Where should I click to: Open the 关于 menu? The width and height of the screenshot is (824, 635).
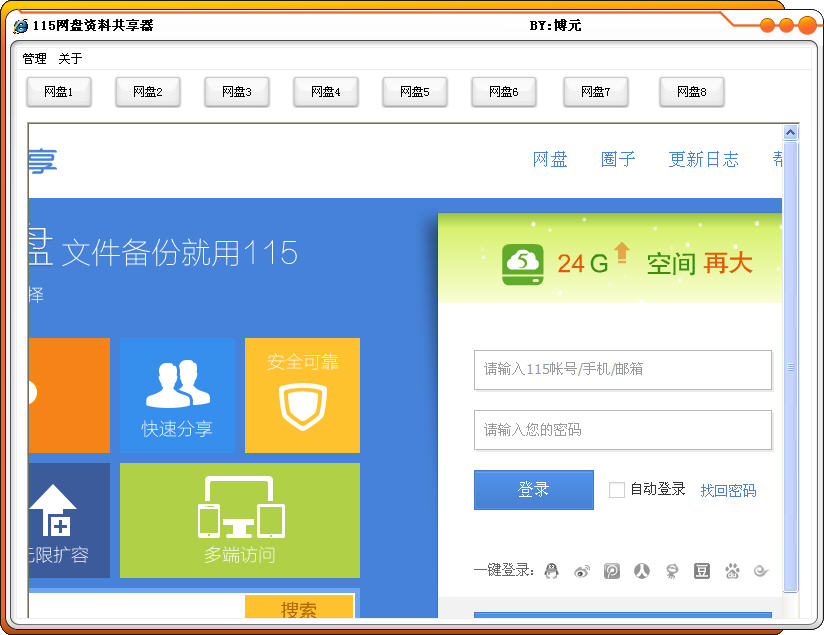click(x=70, y=58)
